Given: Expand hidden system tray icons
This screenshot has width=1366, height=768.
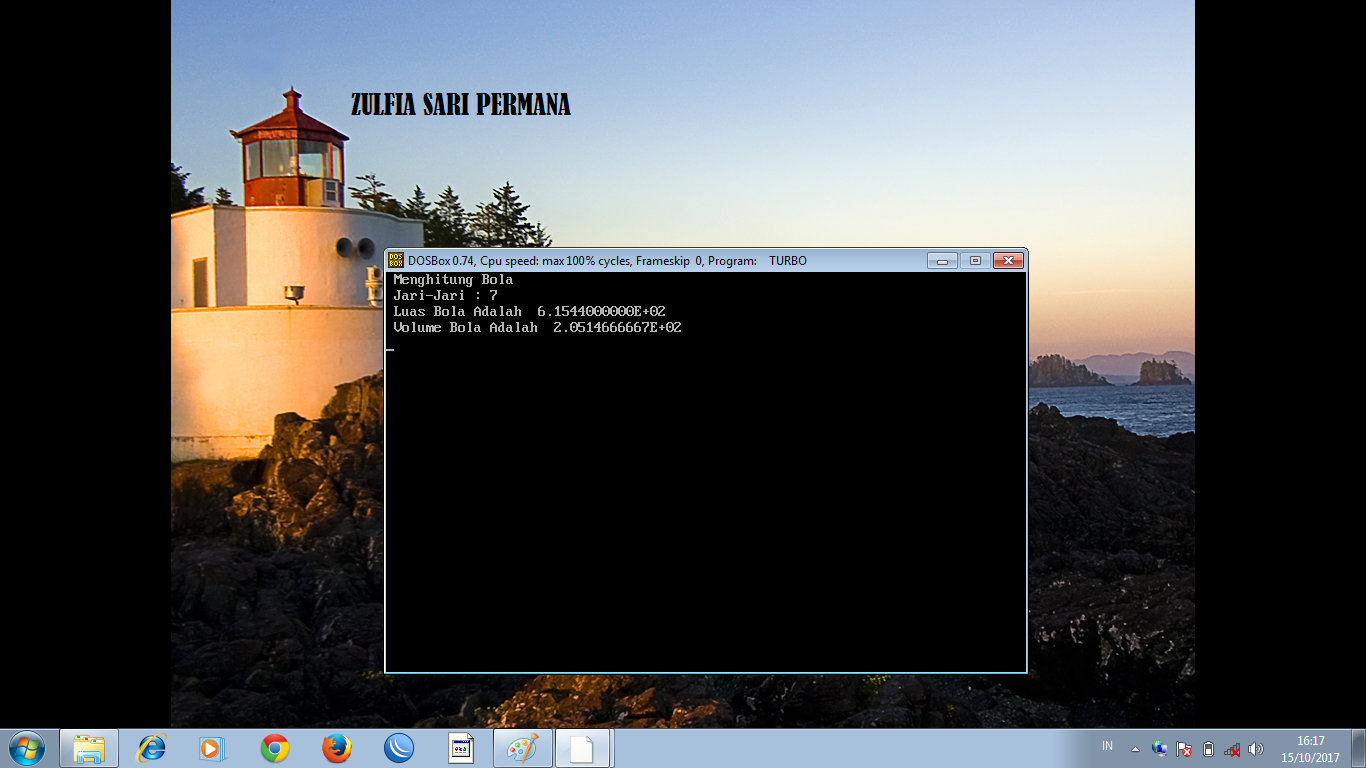Looking at the screenshot, I should click(1135, 748).
